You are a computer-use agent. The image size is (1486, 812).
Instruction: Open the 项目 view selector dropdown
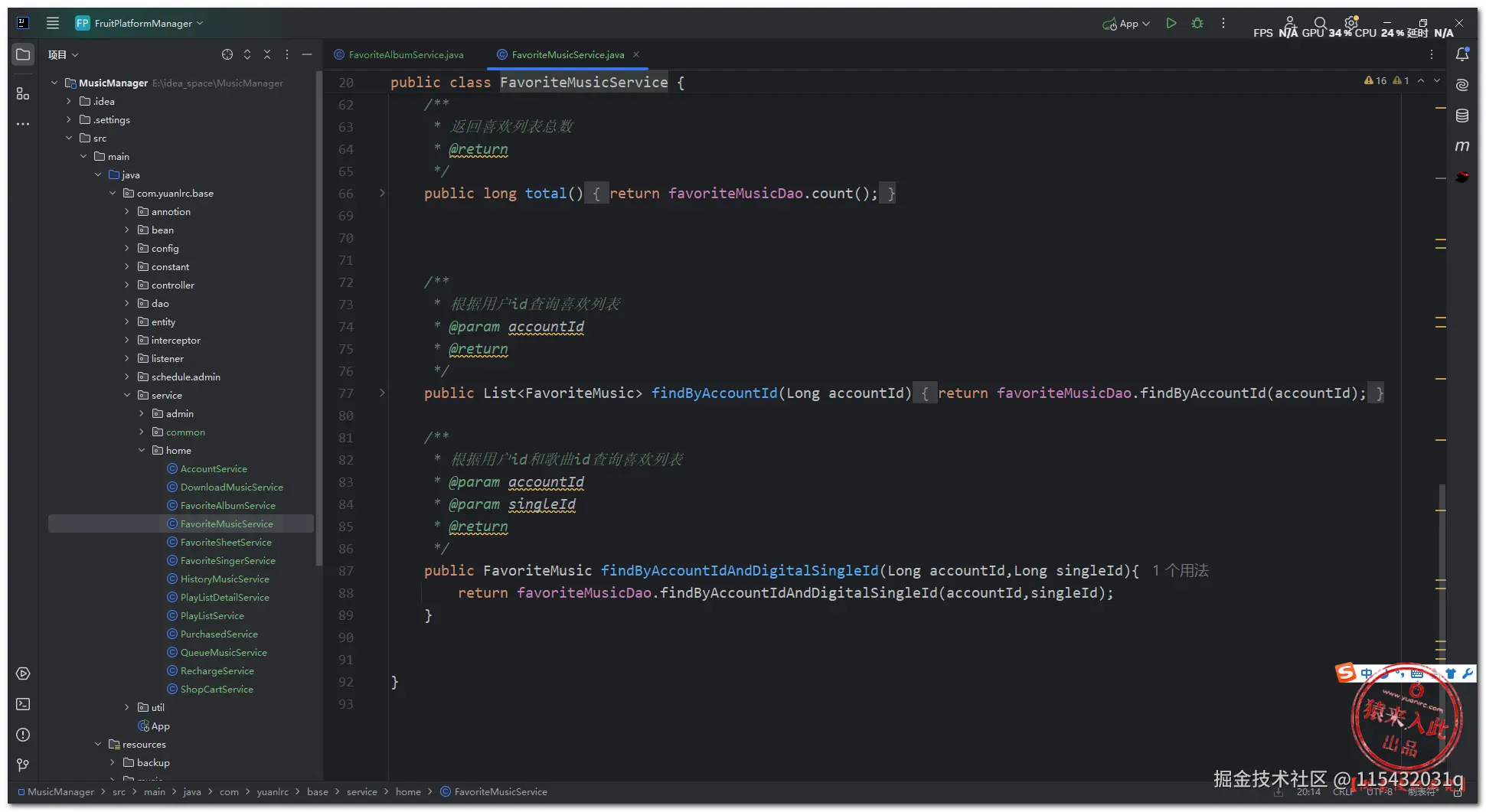pos(64,54)
